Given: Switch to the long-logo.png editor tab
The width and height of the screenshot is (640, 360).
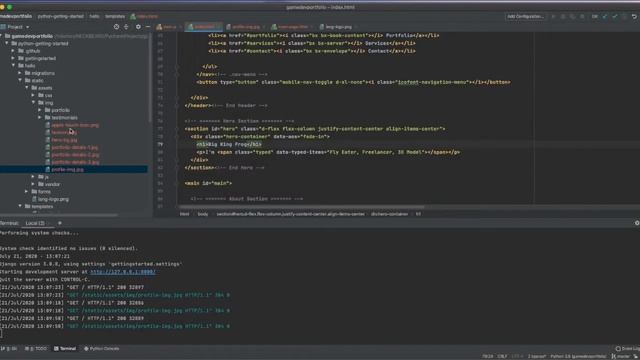Looking at the screenshot, I should click(337, 27).
